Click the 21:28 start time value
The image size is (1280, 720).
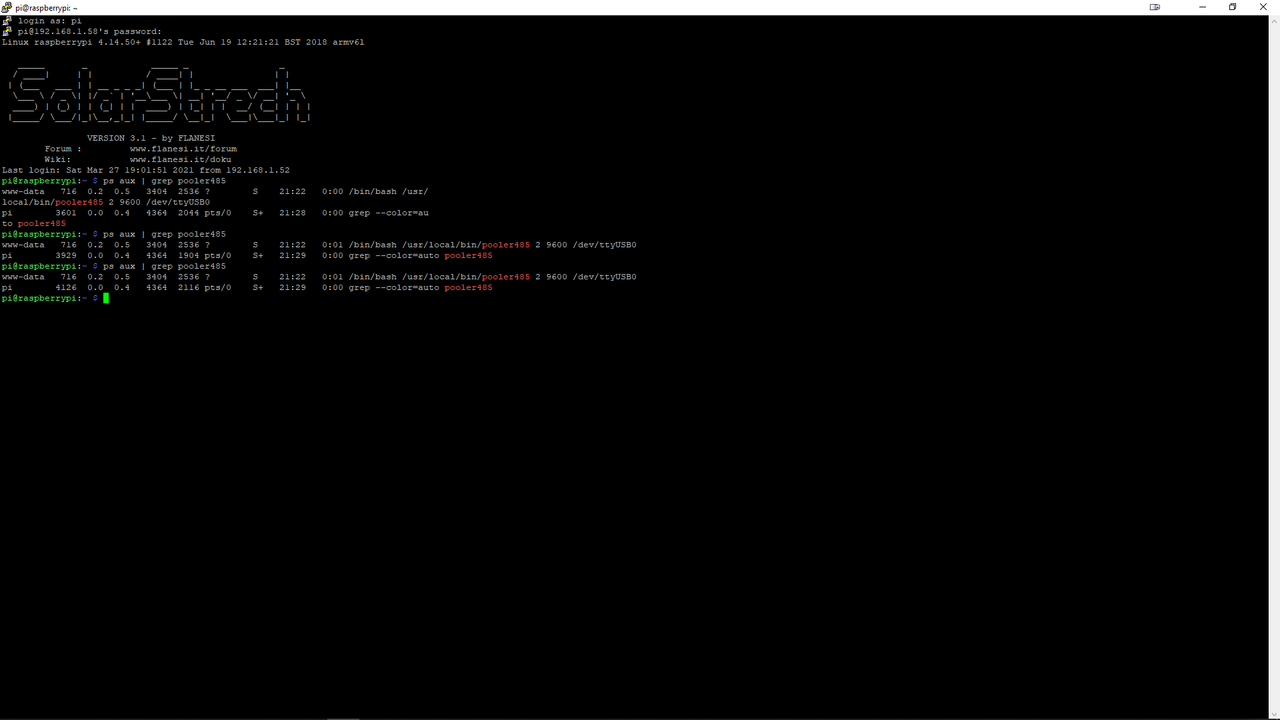click(x=292, y=213)
